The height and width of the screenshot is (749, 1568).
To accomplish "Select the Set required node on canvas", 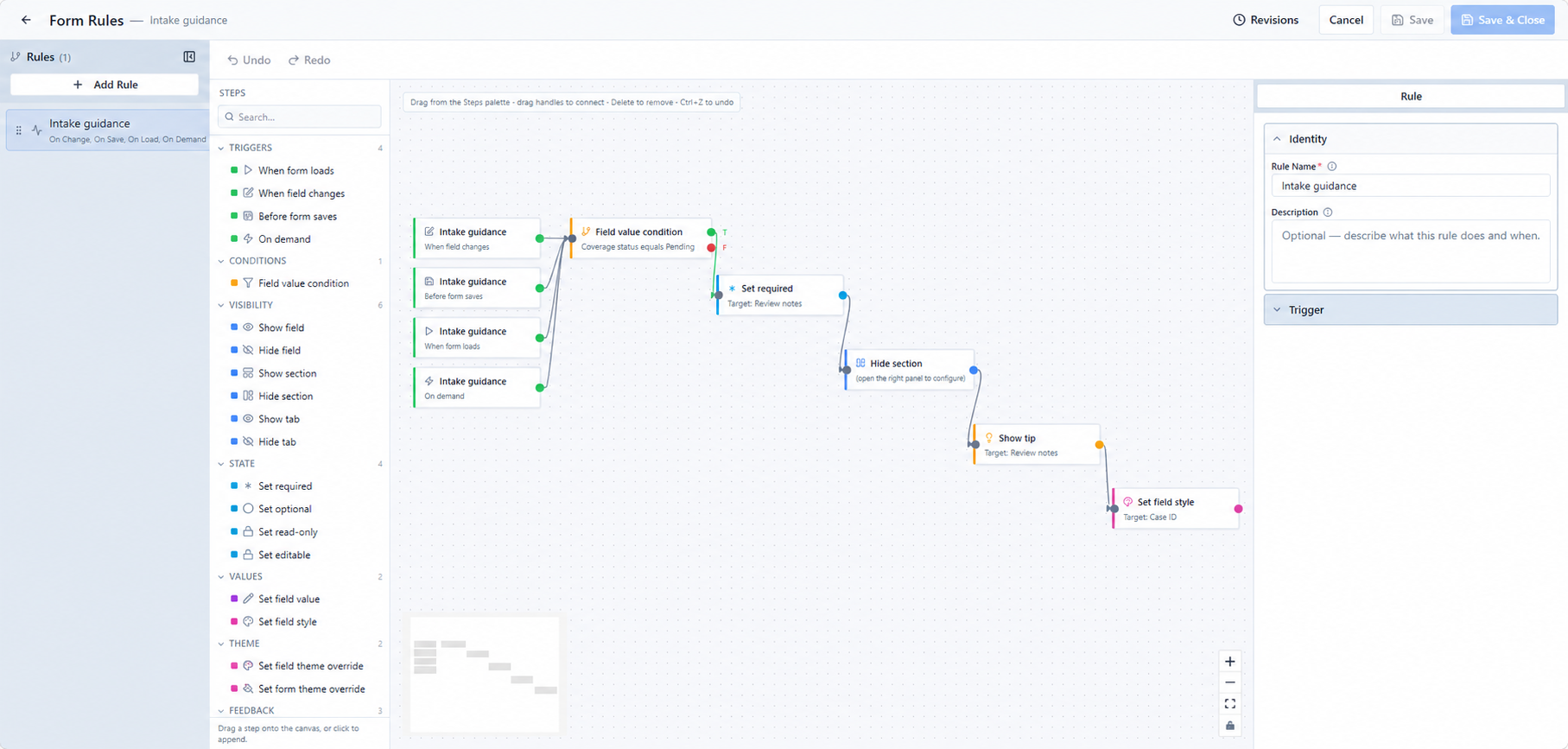I will coord(780,295).
